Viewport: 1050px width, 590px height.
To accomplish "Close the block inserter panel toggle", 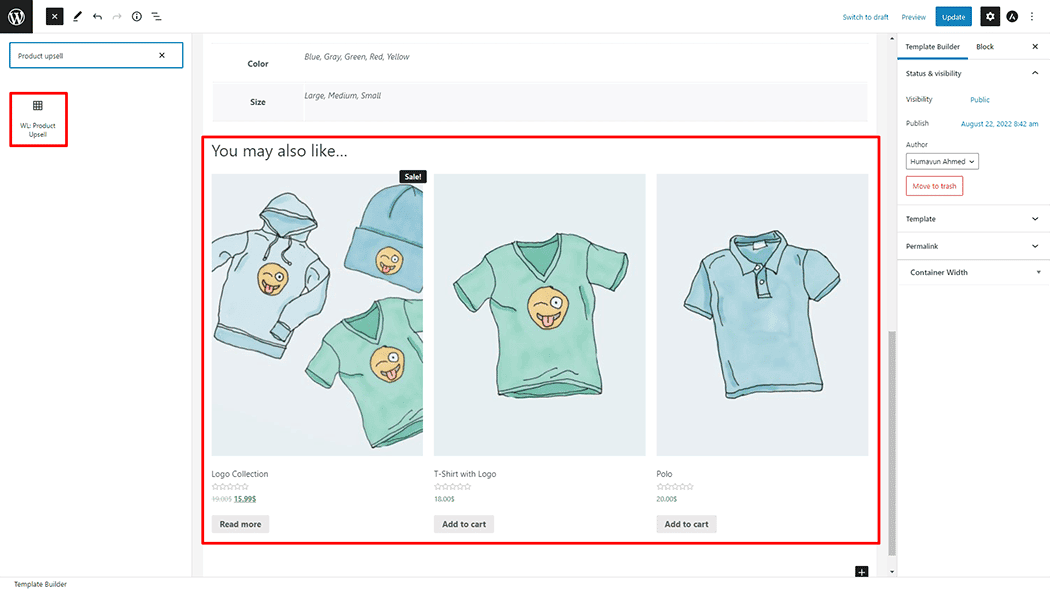I will click(x=55, y=16).
